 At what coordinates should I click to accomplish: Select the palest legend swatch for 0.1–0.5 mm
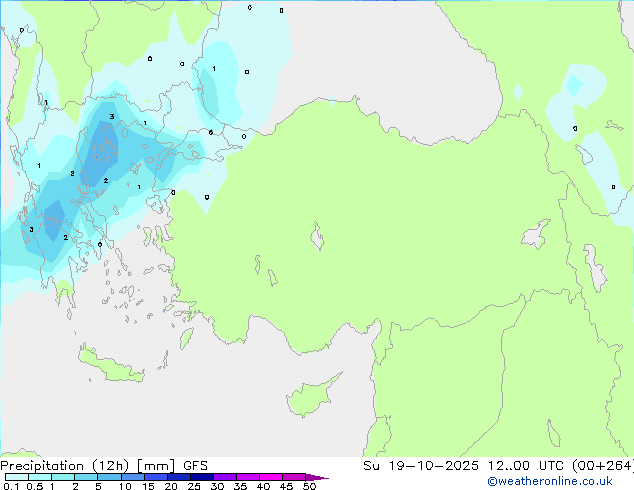point(17,477)
